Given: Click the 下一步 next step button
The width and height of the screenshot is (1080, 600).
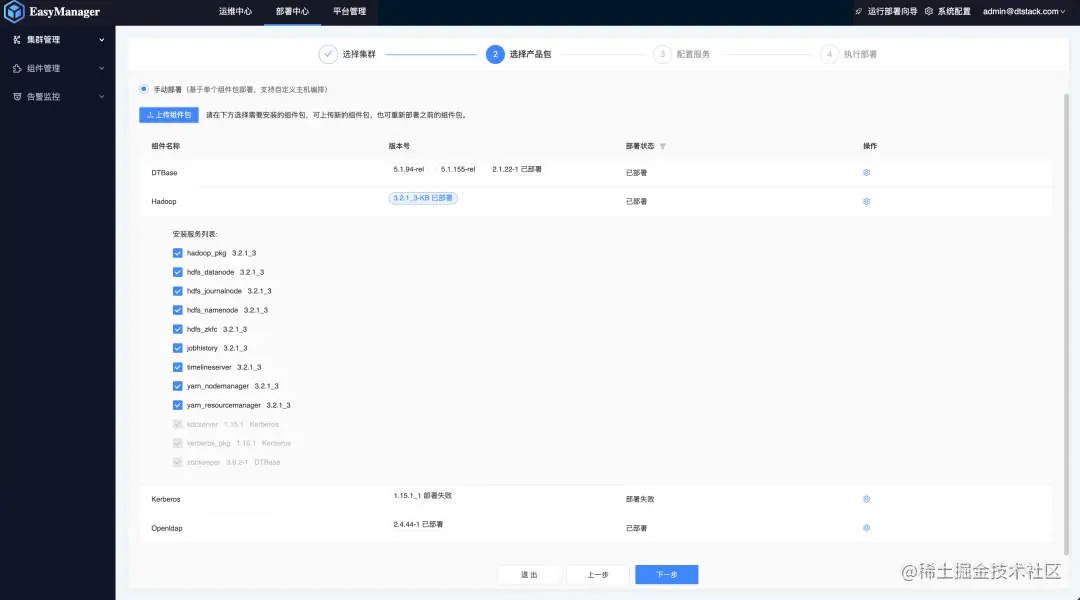Looking at the screenshot, I should (667, 575).
